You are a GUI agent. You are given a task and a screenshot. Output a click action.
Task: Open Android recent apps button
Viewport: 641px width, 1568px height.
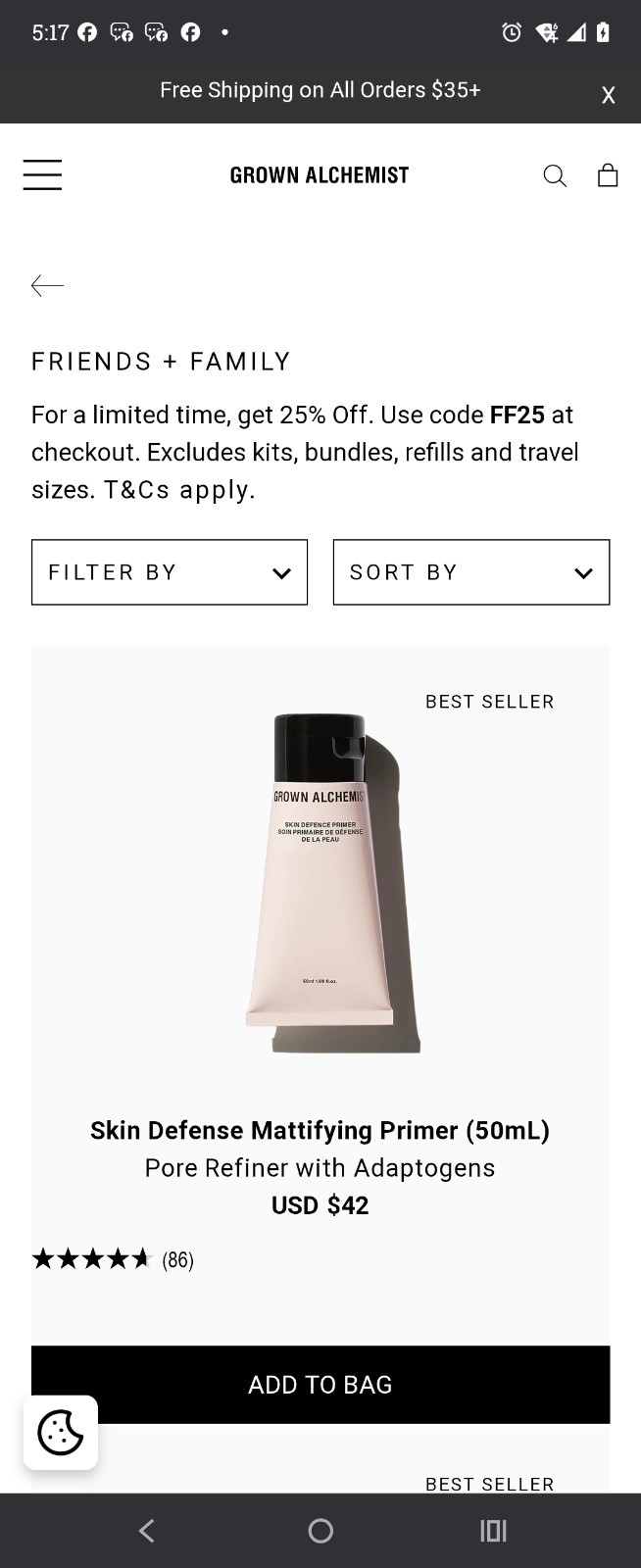pos(493,1531)
